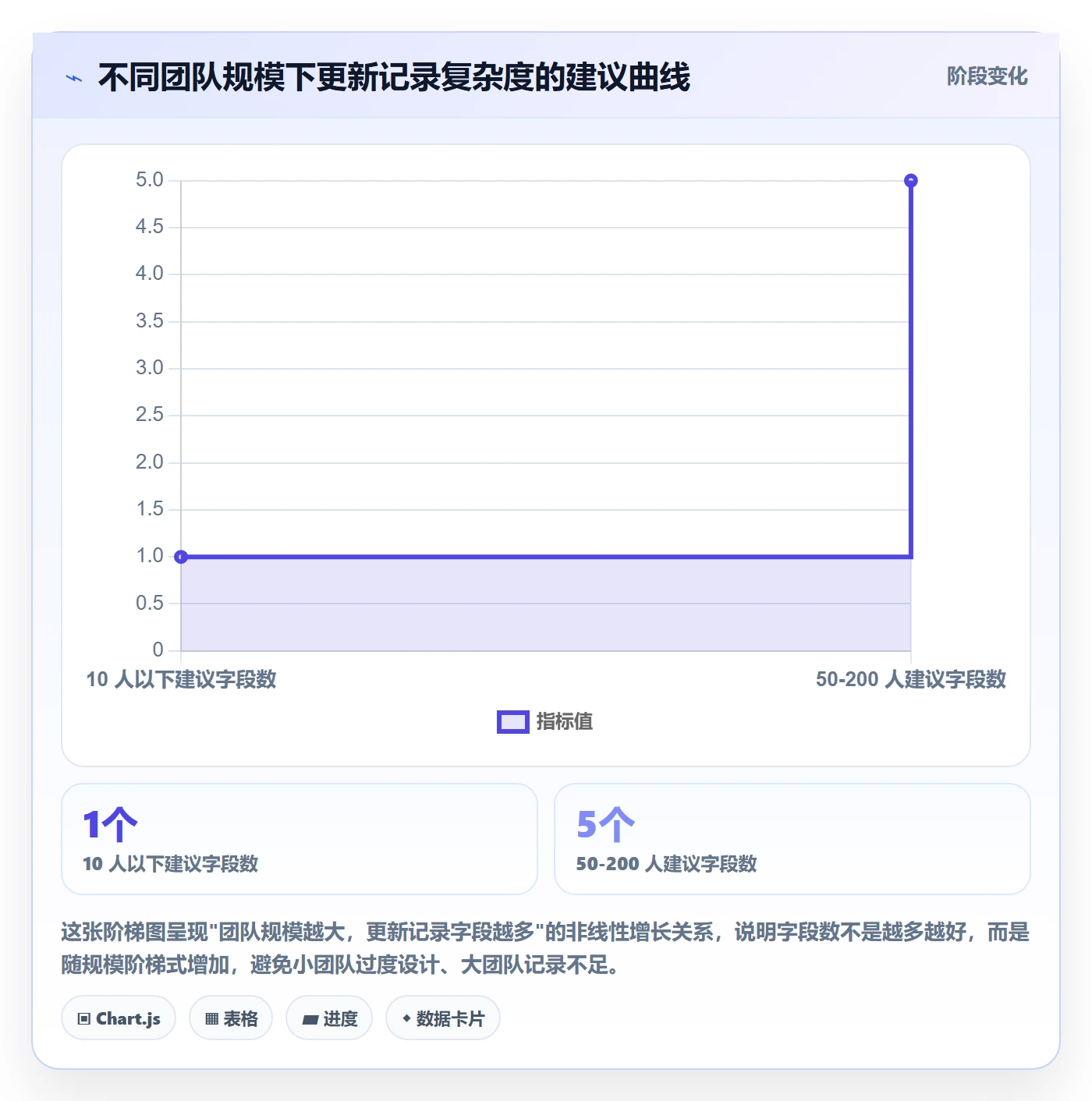This screenshot has height=1101, width=1092.
Task: Click the y-axis tick label 0.5
Action: point(150,603)
